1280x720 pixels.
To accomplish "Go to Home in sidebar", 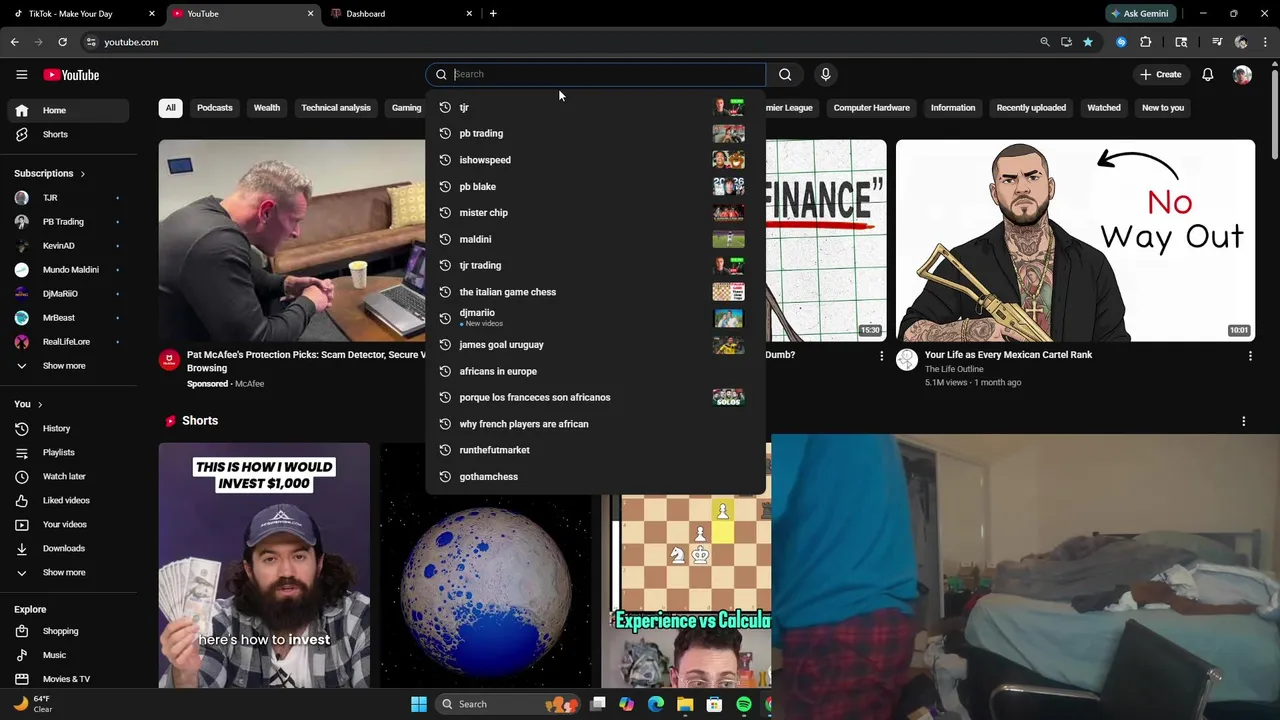I will tap(68, 110).
